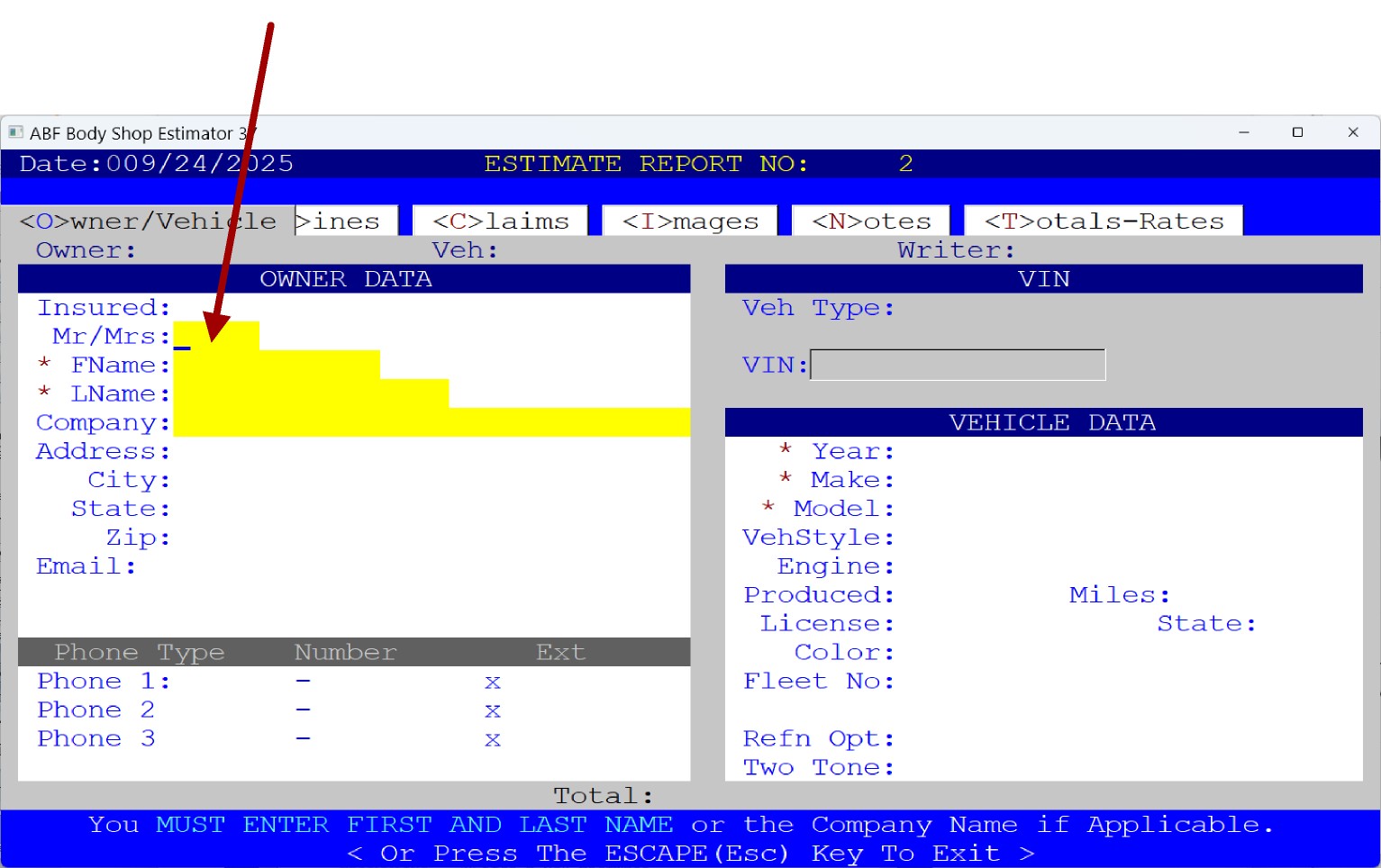Viewport: 1381px width, 868px height.
Task: Click the VIN text box
Action: (x=958, y=365)
